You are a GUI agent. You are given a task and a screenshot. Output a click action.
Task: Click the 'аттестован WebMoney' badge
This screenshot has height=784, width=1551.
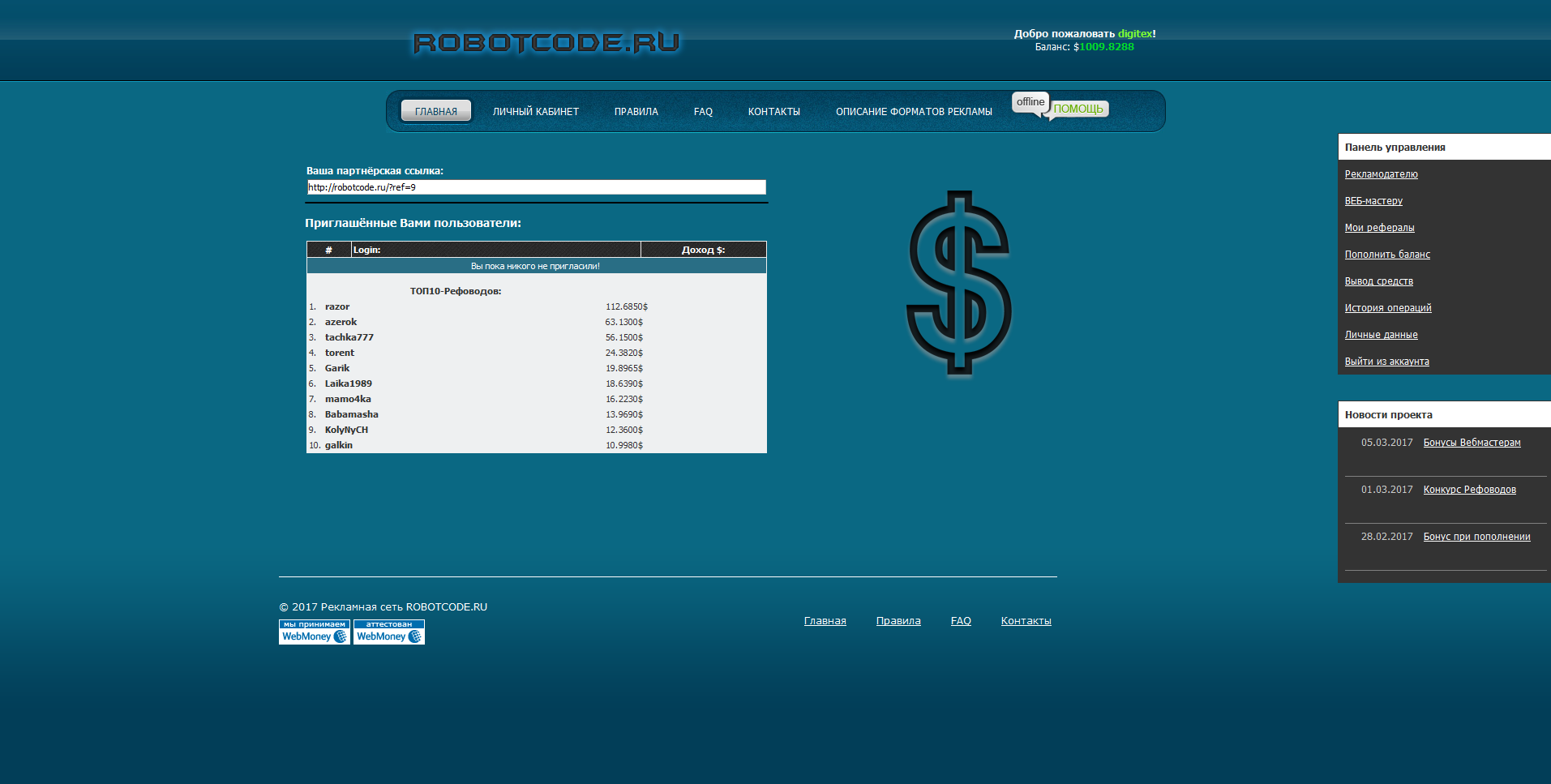(389, 632)
